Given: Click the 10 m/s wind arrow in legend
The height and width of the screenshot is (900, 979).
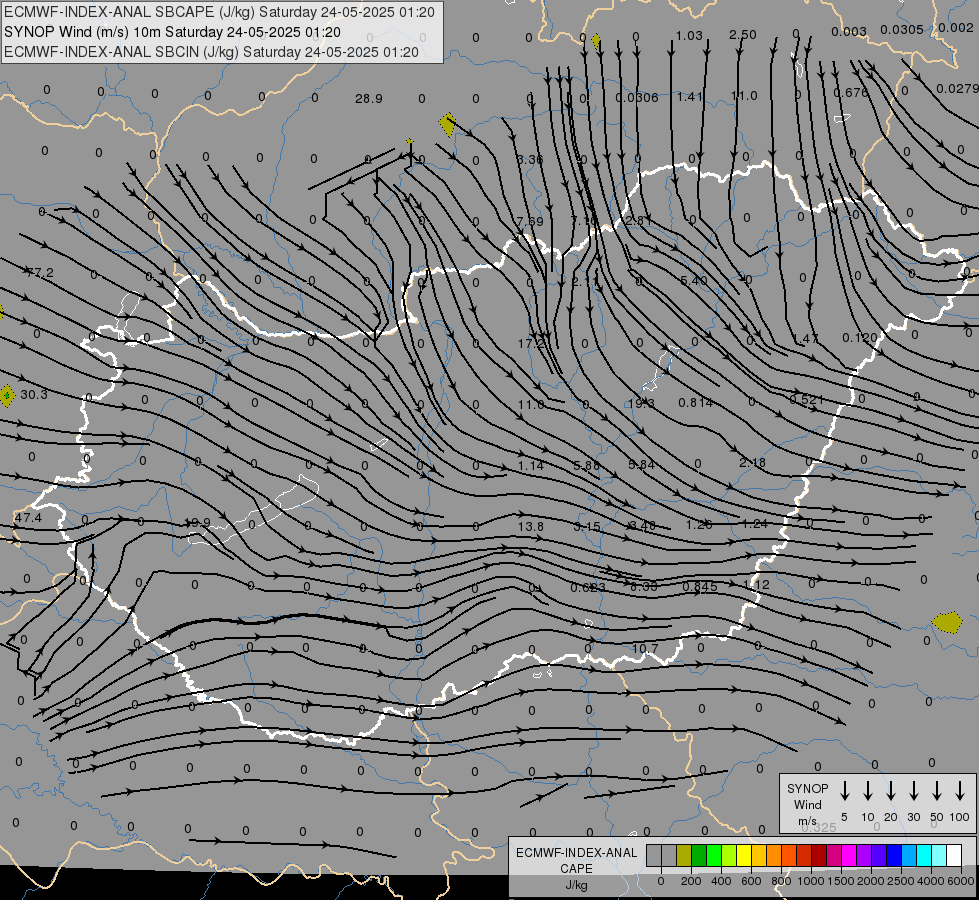Looking at the screenshot, I should coord(868,790).
